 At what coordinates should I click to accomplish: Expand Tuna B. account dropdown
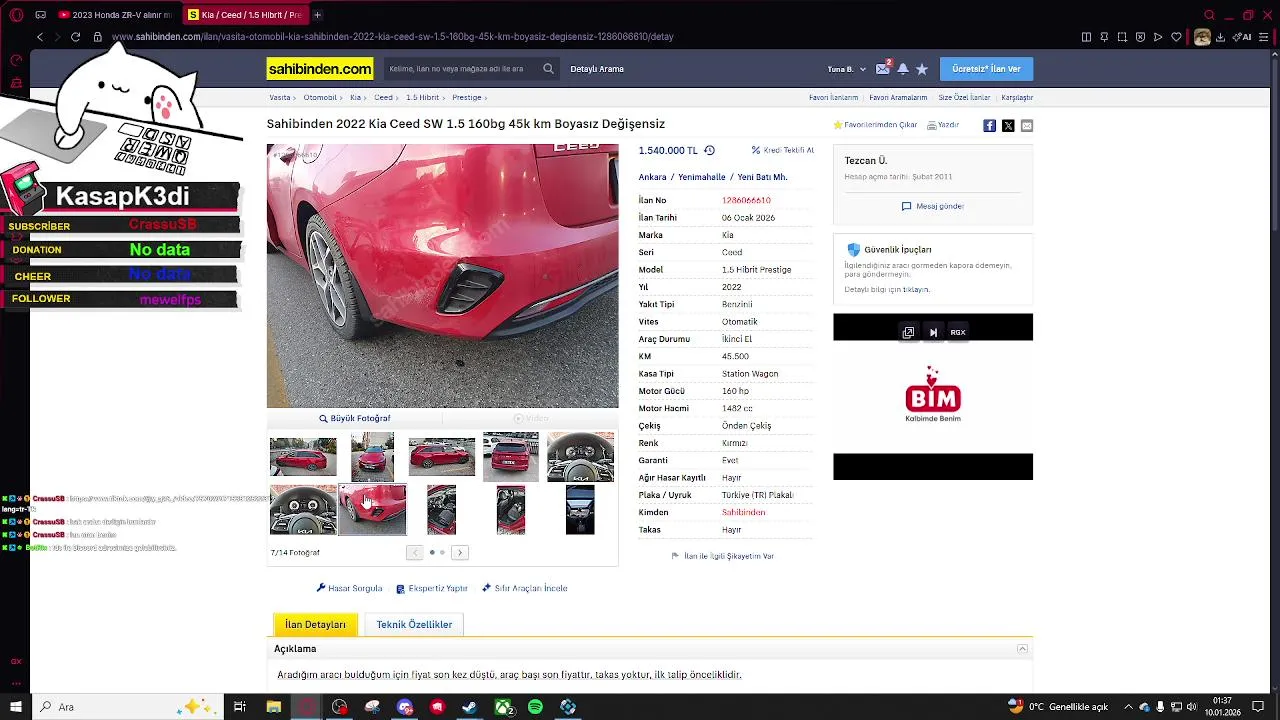pos(847,69)
